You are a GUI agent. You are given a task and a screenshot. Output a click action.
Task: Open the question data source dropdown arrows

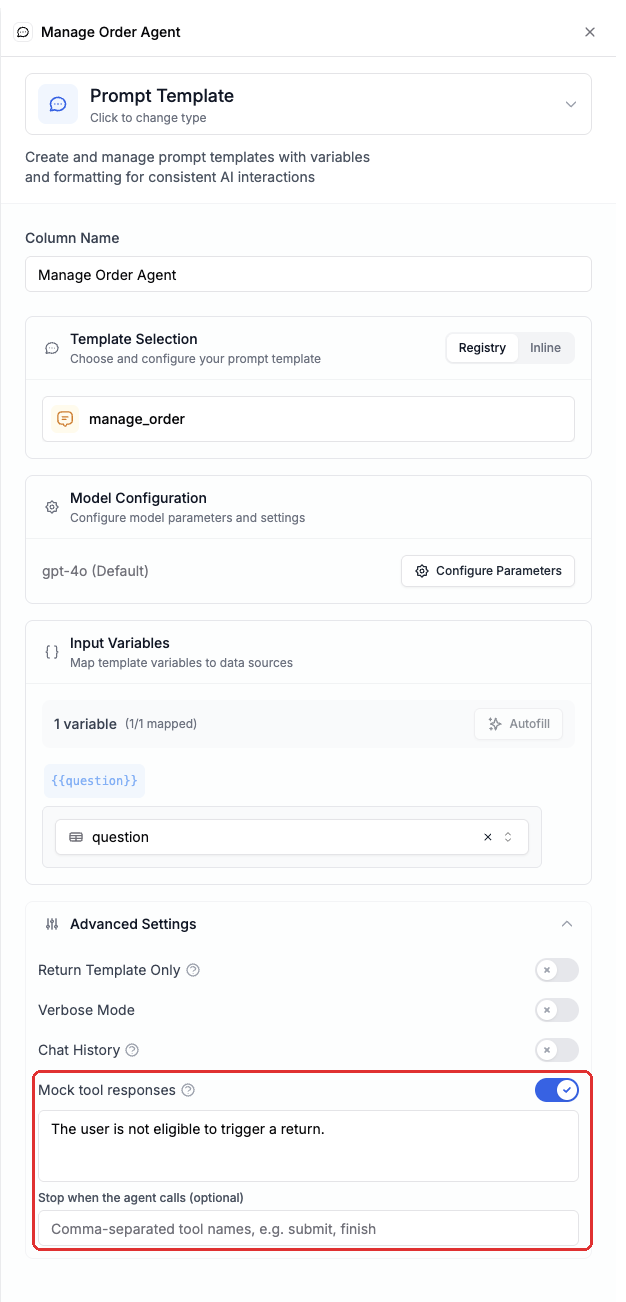pyautogui.click(x=508, y=837)
